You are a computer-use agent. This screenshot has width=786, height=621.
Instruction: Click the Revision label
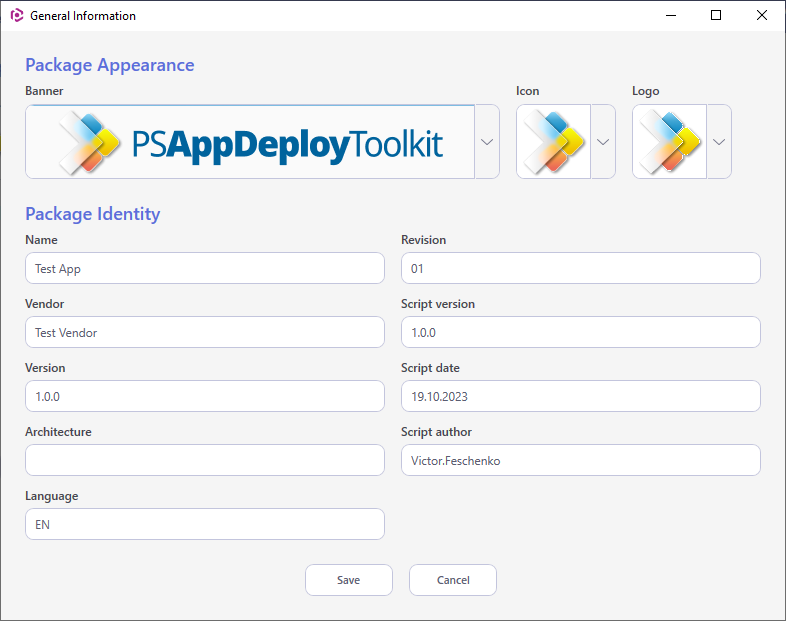[424, 240]
